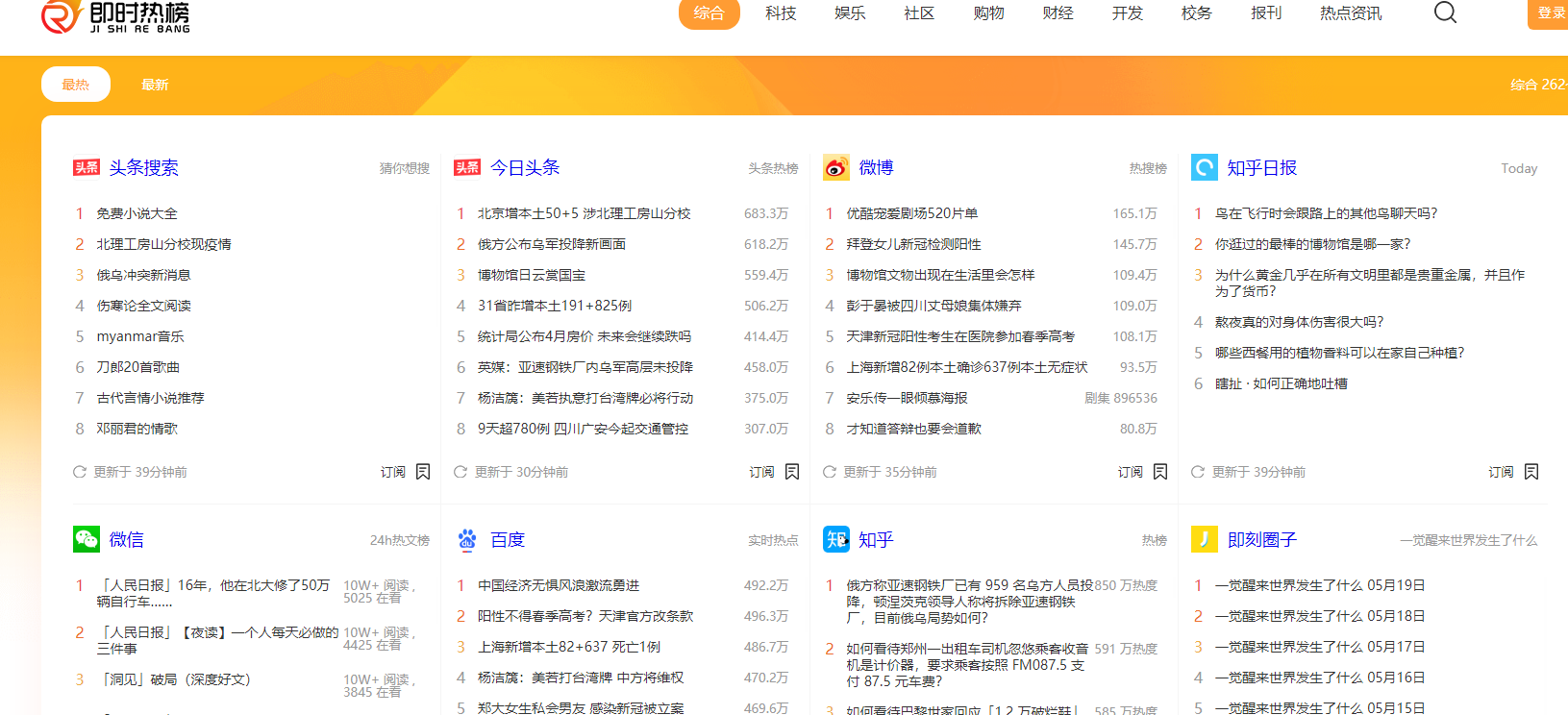Open 熬夜真的对身体伤害很大吗？ article

pos(1300,322)
